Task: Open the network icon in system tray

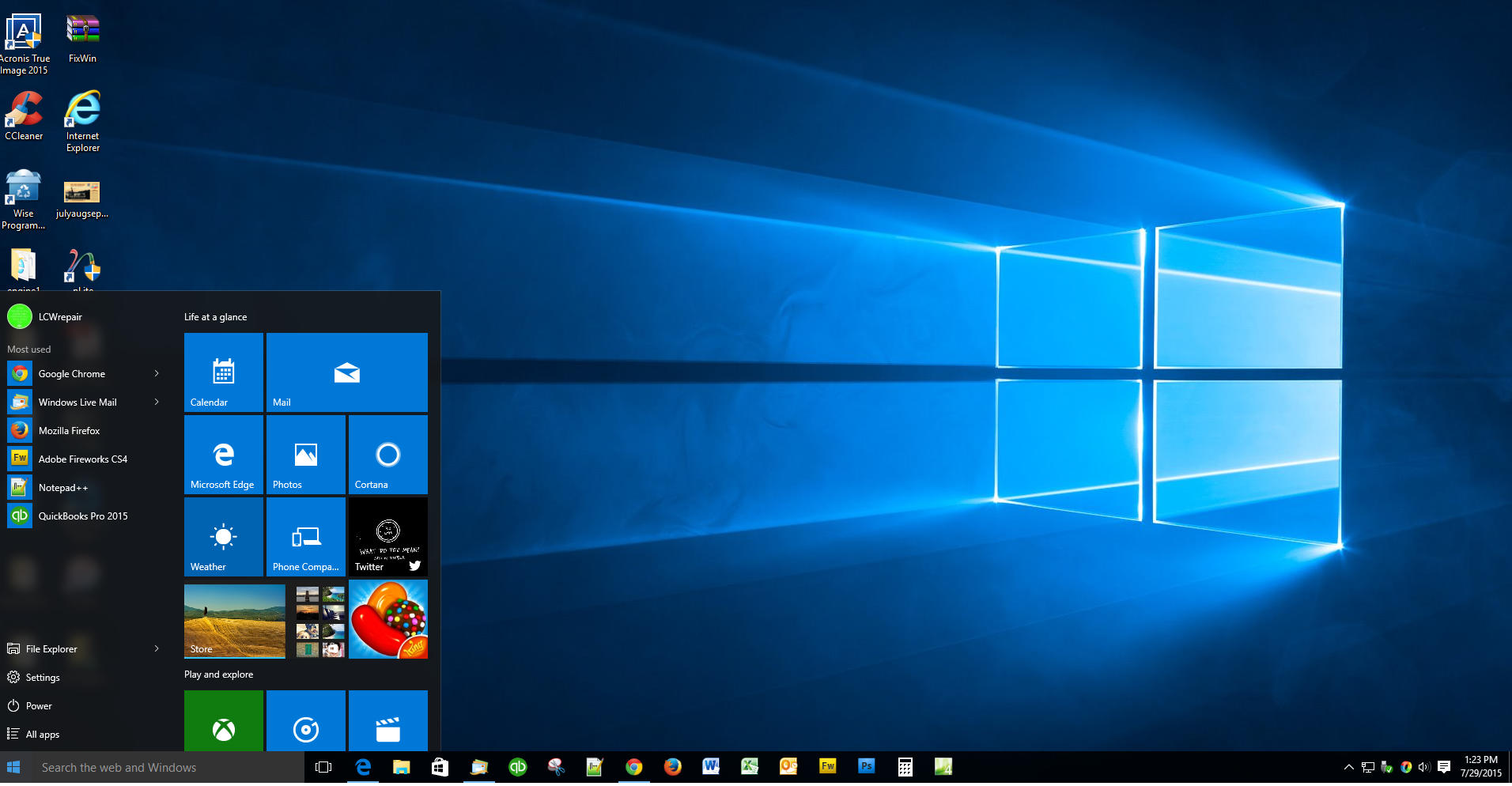Action: pos(1368,767)
